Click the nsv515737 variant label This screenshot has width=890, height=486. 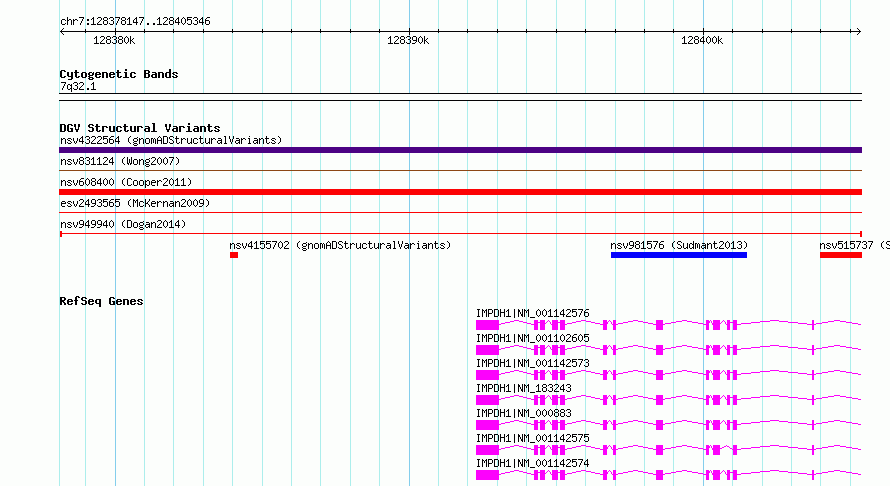pos(854,245)
